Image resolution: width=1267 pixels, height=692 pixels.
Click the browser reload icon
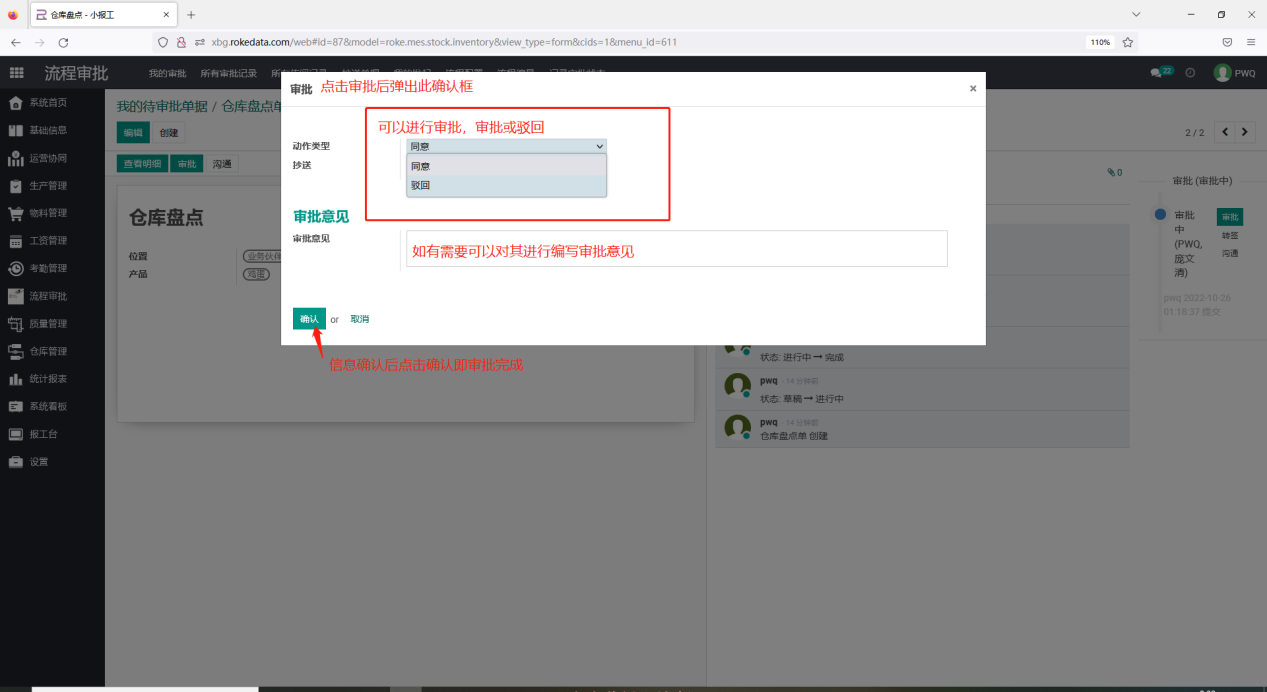tap(63, 43)
